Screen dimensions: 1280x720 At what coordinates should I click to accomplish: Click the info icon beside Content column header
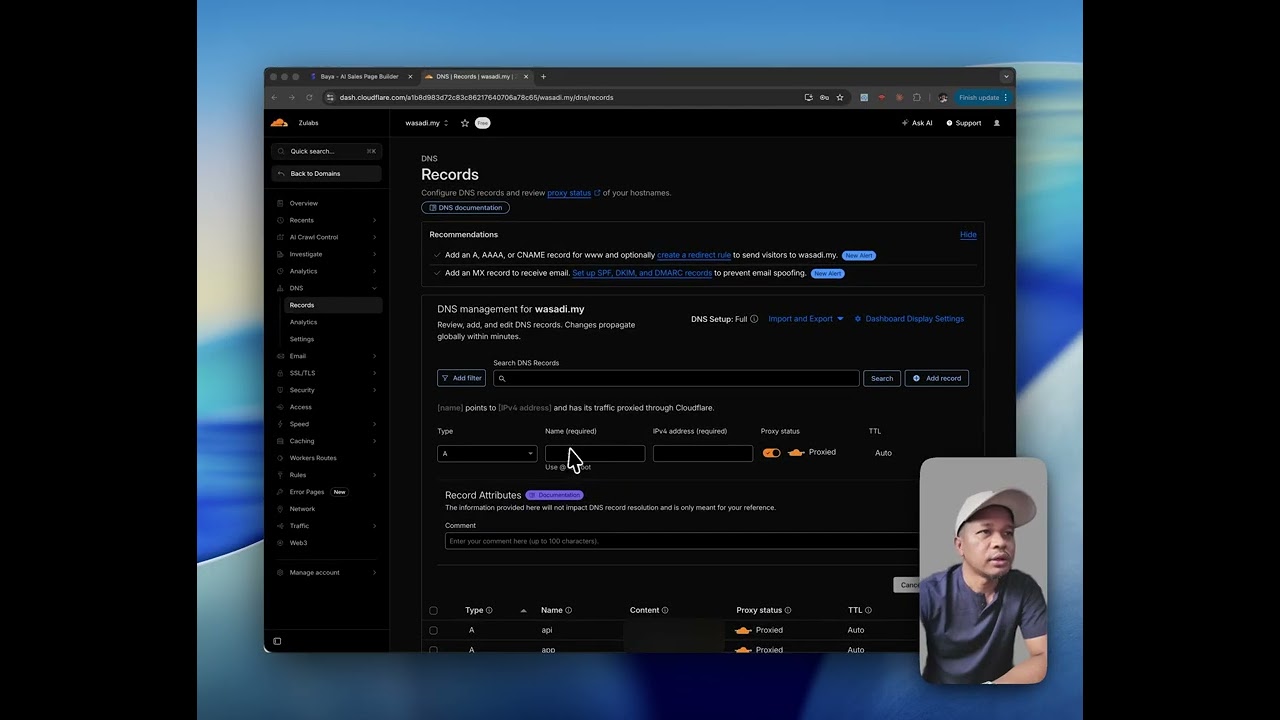pyautogui.click(x=665, y=610)
